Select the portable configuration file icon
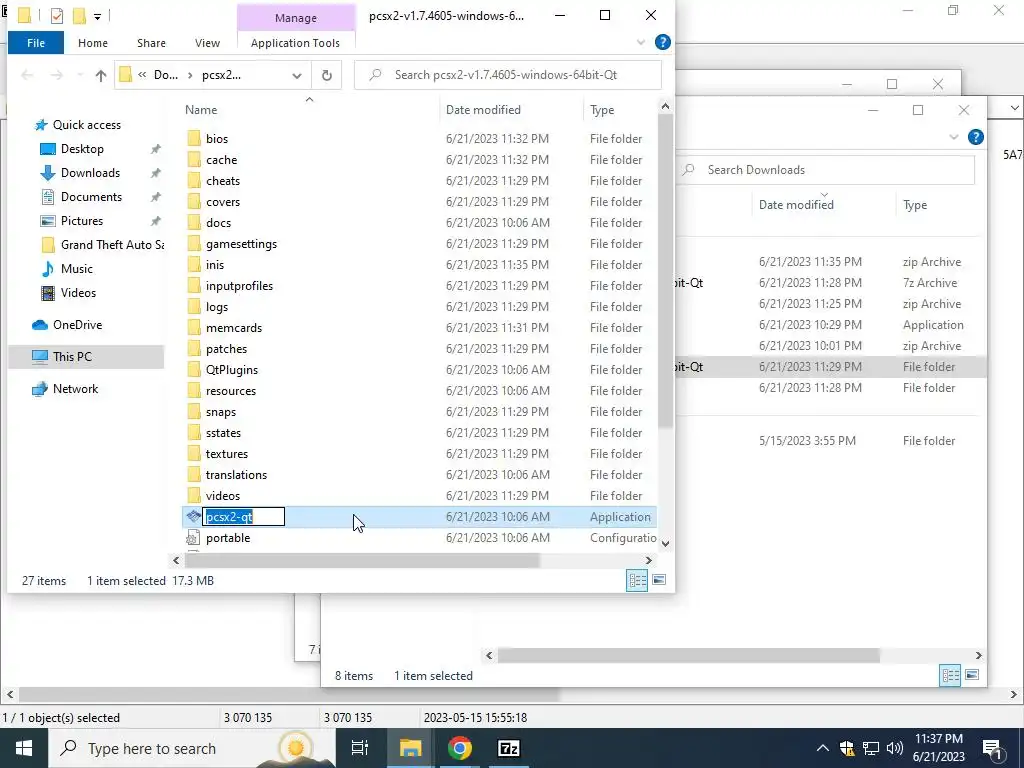 193,538
